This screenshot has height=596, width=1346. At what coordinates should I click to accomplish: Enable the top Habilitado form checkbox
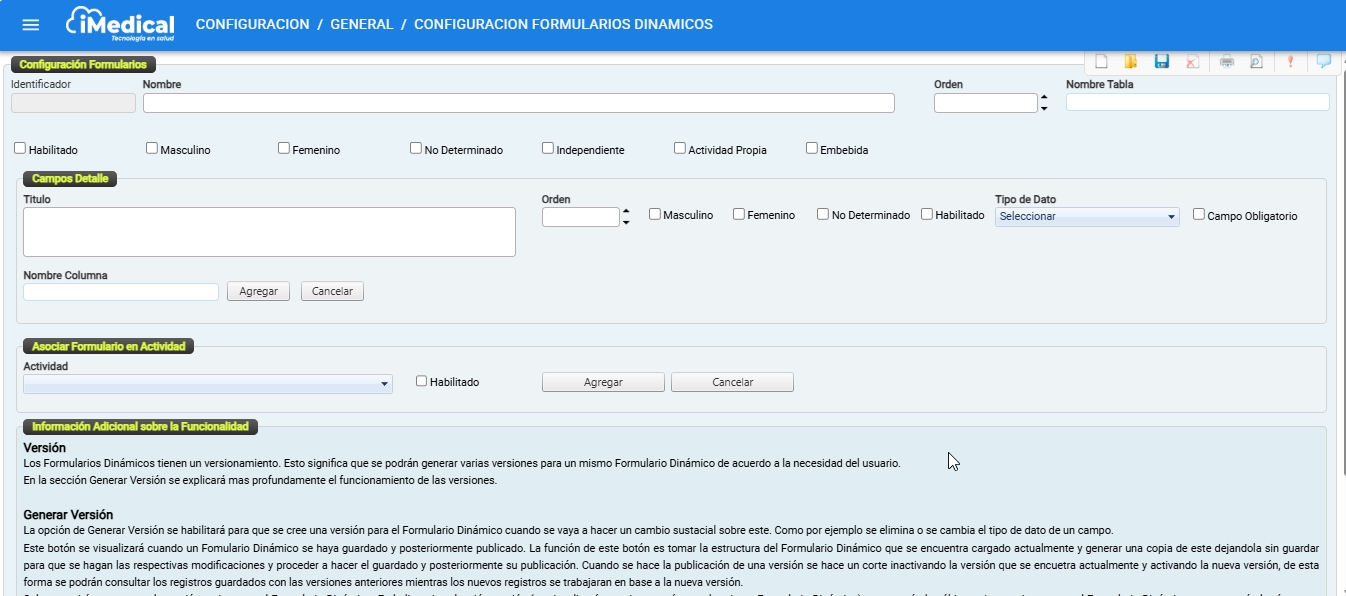click(20, 149)
